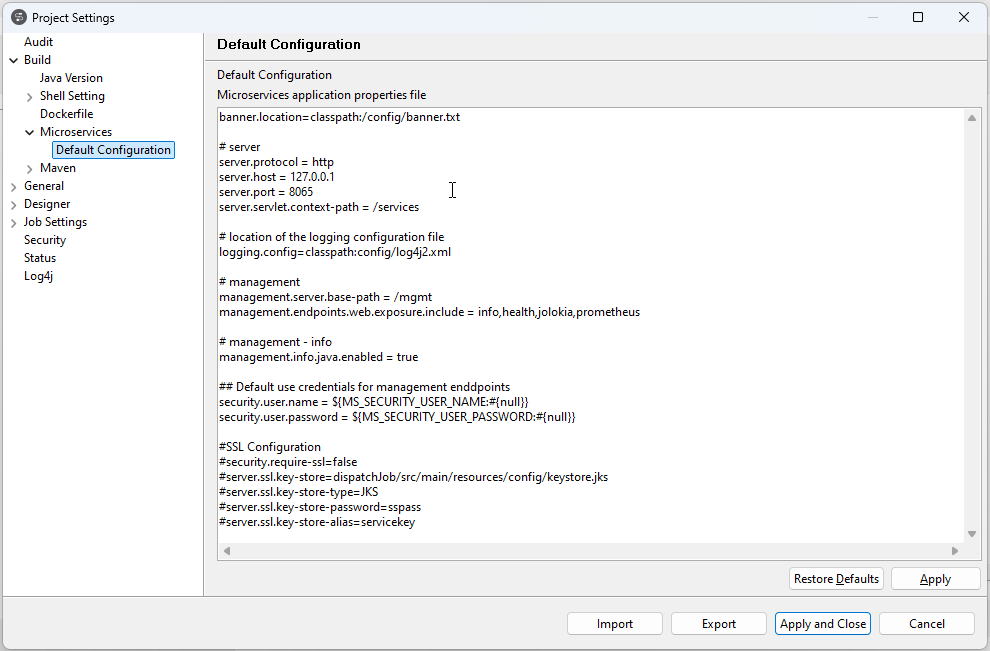Click the Restore Defaults button
The height and width of the screenshot is (651, 990).
pos(836,578)
